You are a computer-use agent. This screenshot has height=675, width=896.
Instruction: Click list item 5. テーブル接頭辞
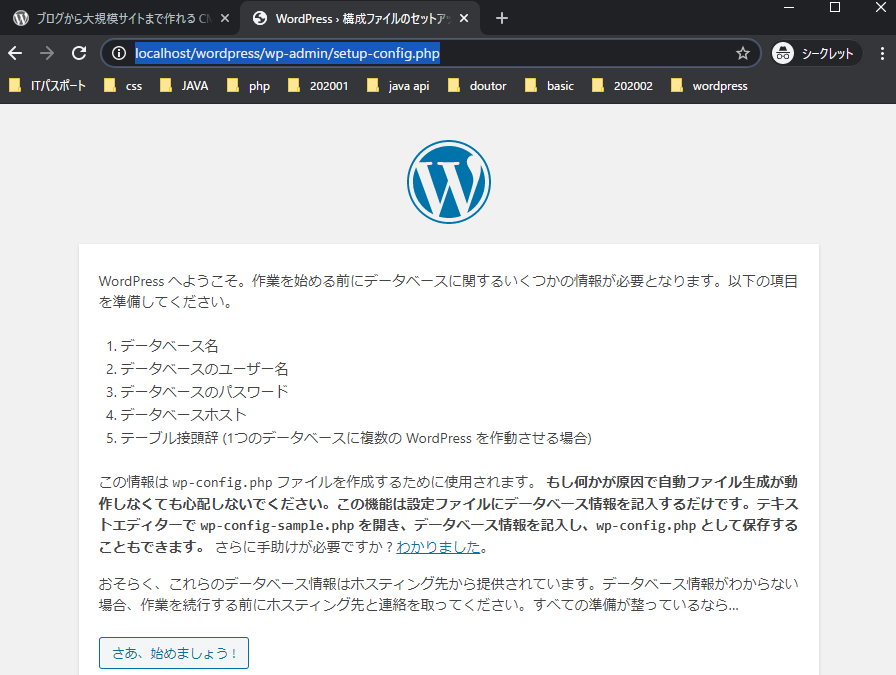click(x=349, y=438)
